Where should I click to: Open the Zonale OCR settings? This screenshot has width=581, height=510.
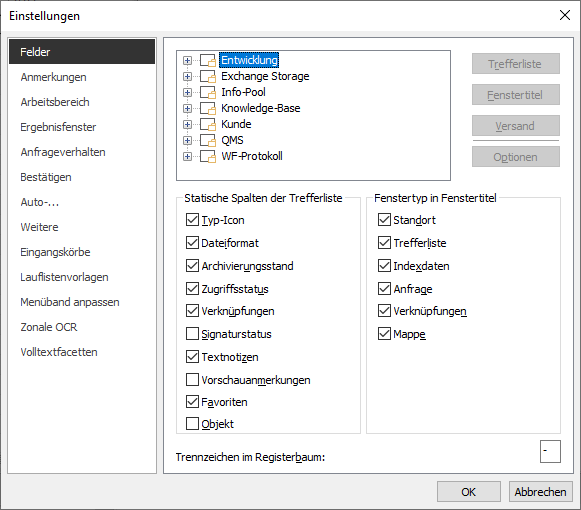pos(82,327)
